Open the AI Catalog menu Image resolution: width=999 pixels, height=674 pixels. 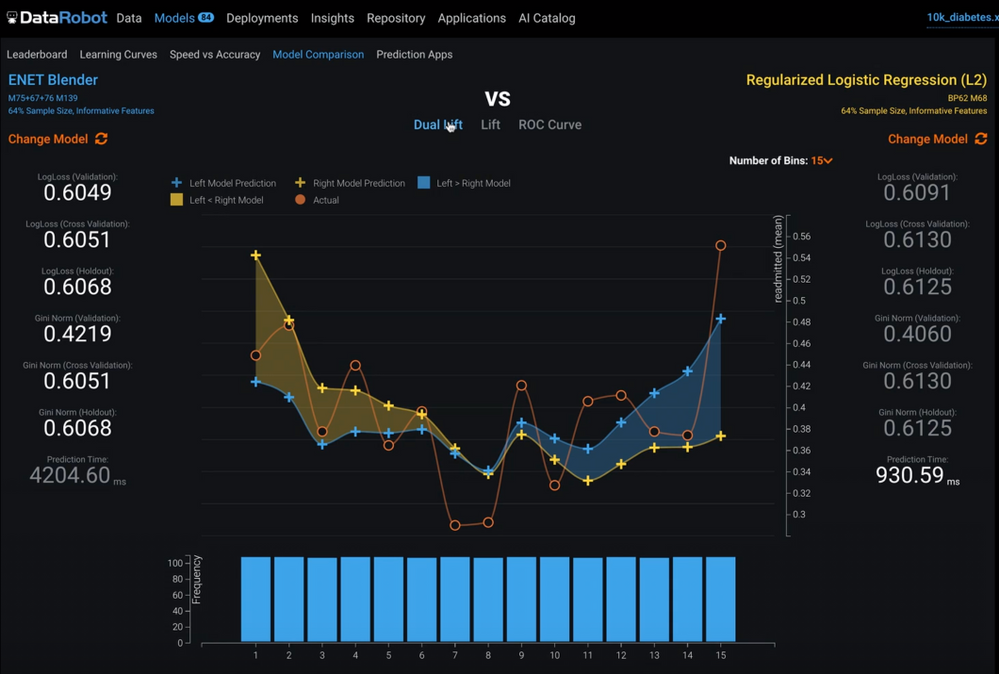click(x=546, y=18)
